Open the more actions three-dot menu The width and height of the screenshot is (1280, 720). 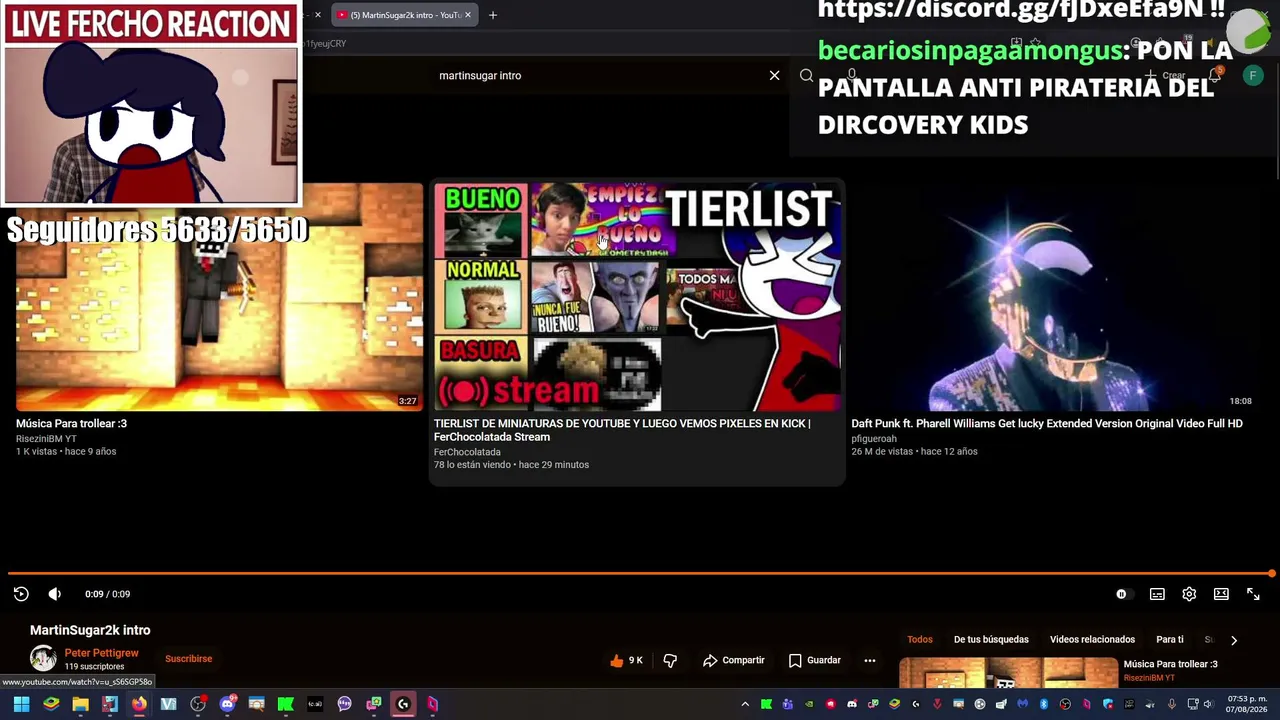pos(870,660)
